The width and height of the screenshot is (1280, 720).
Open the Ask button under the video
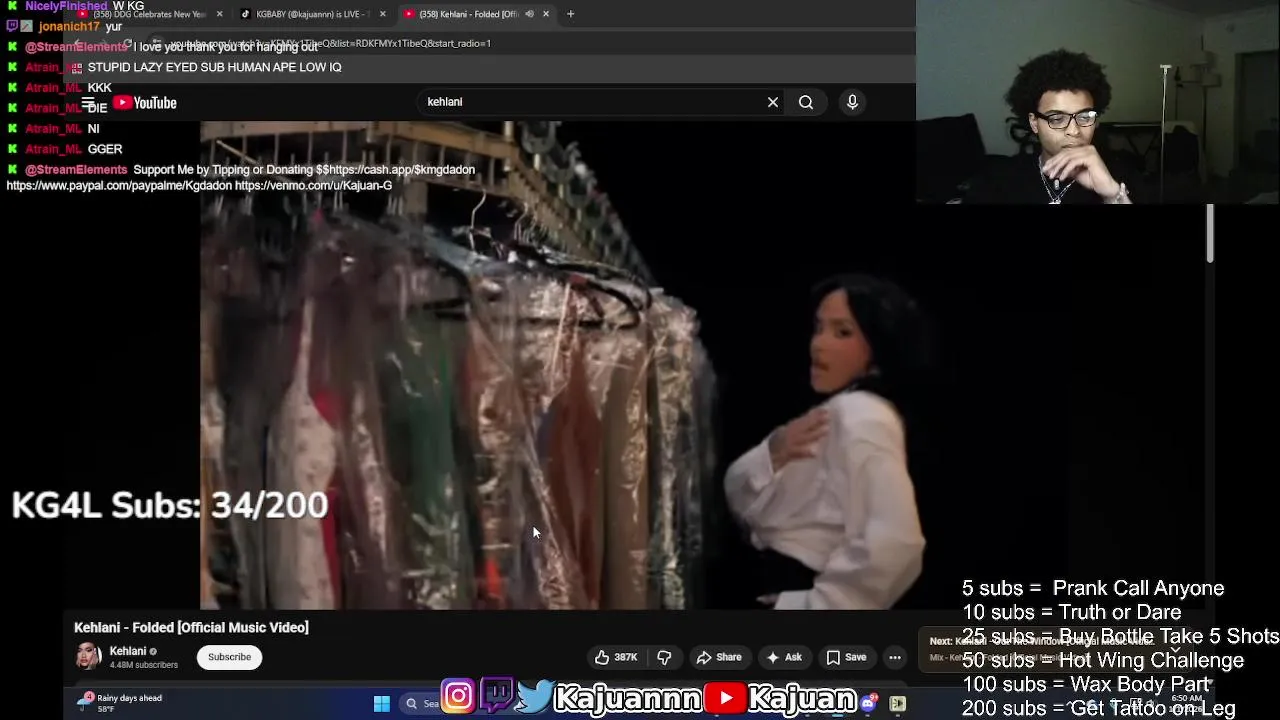pyautogui.click(x=784, y=657)
